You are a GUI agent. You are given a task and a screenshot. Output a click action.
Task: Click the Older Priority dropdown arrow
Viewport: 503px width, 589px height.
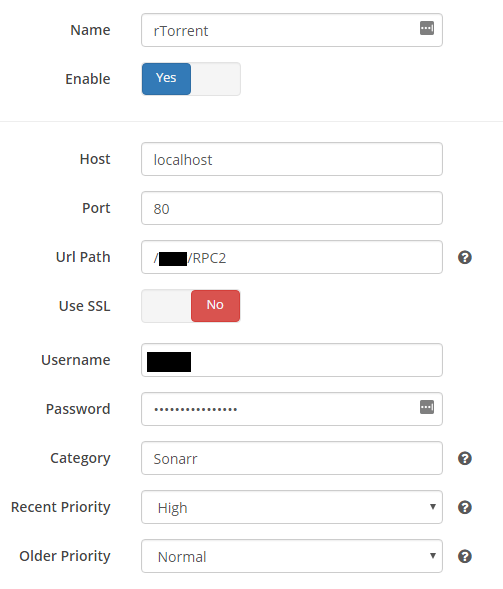click(x=433, y=556)
